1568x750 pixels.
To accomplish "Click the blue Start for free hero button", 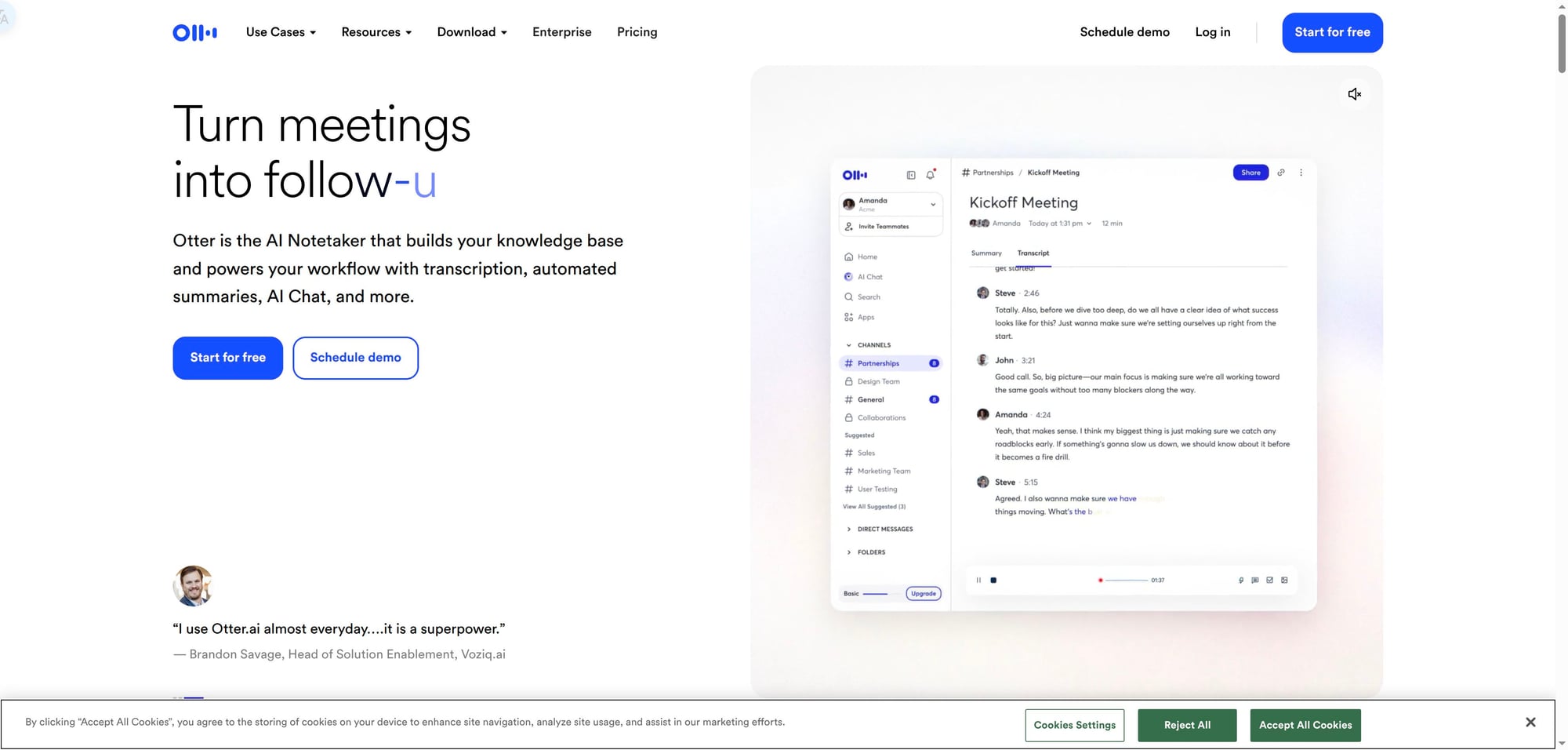I will pyautogui.click(x=227, y=358).
